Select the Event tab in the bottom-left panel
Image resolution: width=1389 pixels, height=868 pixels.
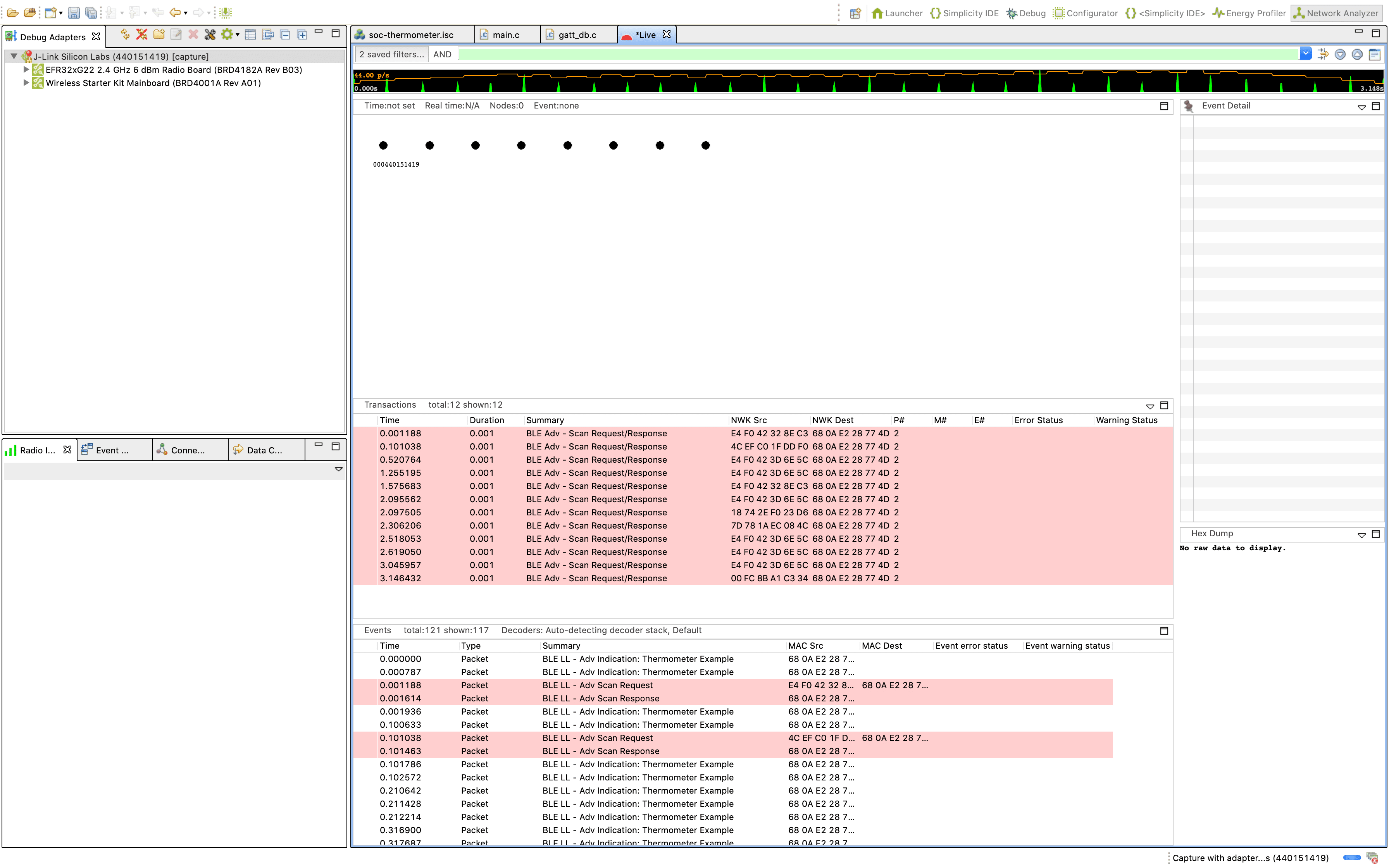click(114, 450)
